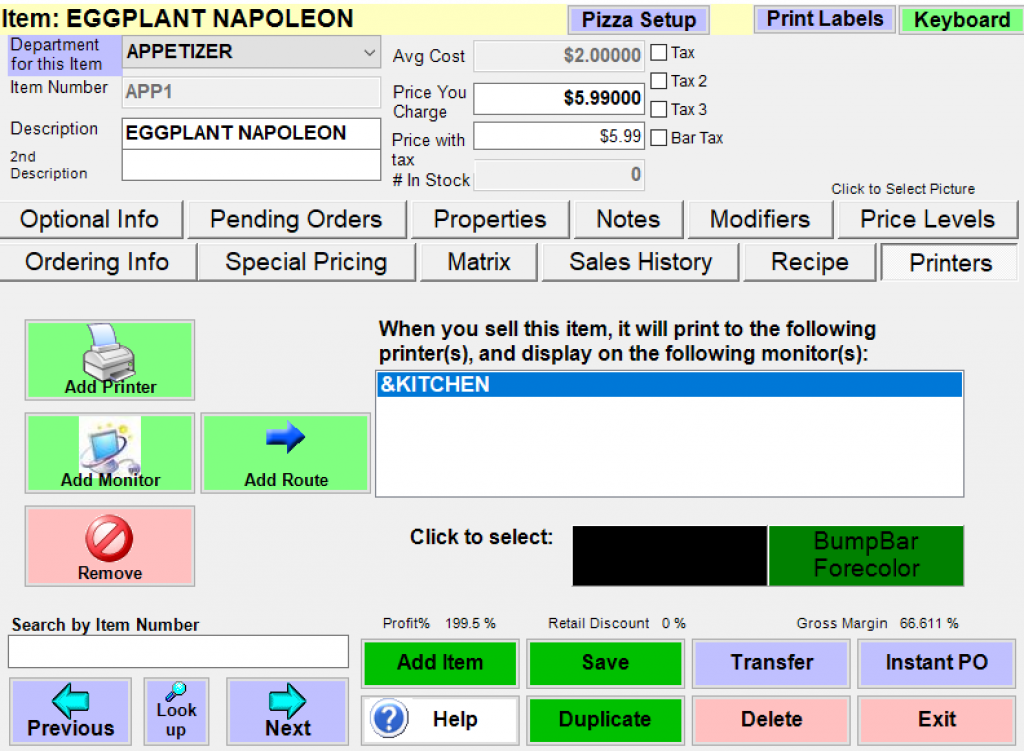The image size is (1024, 751).
Task: Click the Transfer button
Action: click(x=772, y=663)
